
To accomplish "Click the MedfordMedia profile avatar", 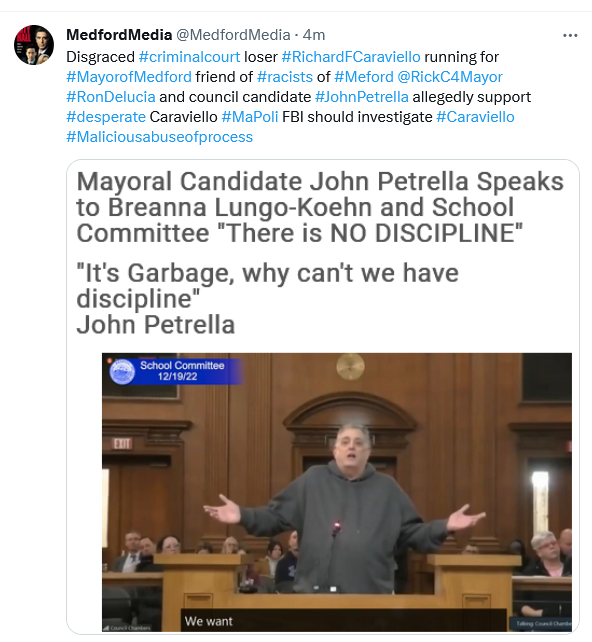I will tap(34, 45).
